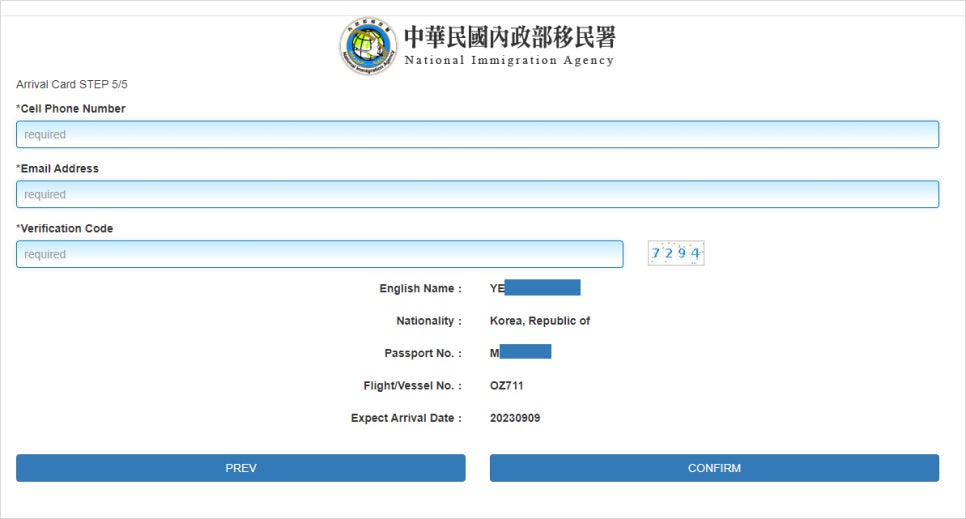Click the flight number OZ711
The height and width of the screenshot is (519, 966).
click(x=506, y=385)
